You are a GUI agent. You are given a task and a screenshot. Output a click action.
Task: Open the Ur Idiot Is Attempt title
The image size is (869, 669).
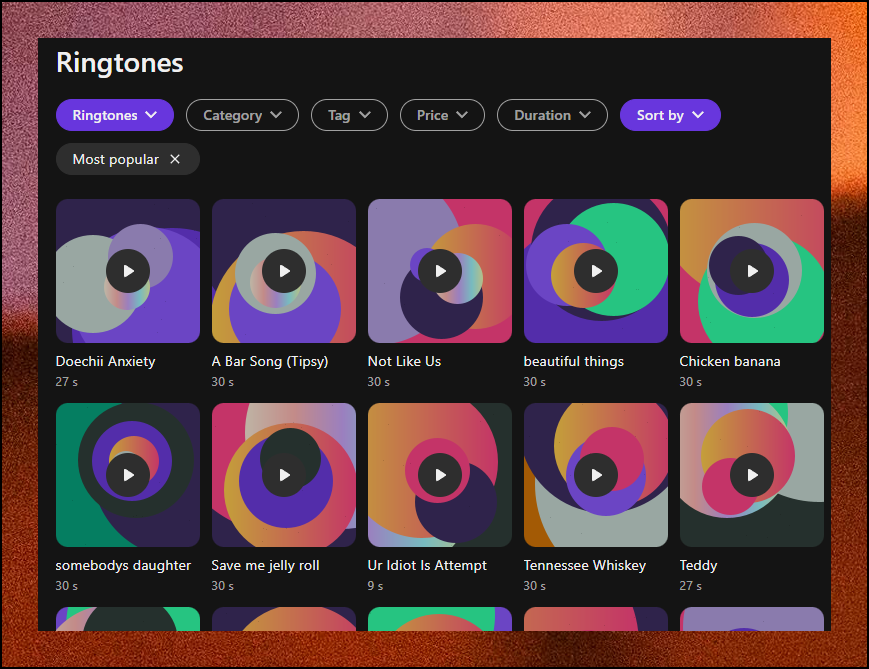[x=427, y=565]
